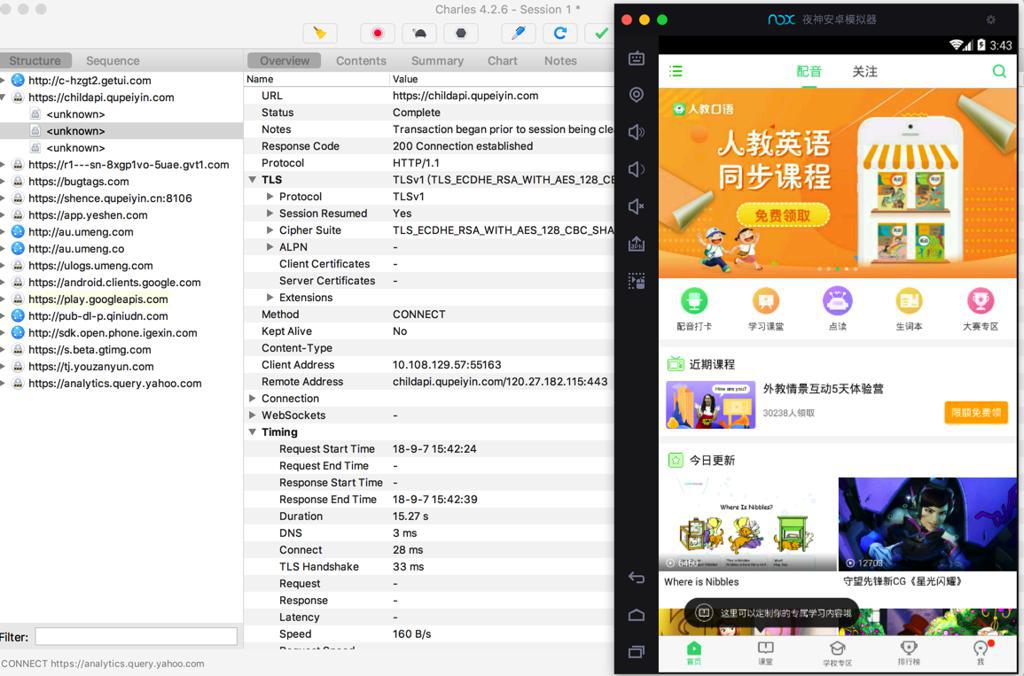Screen dimensions: 1024x676
Task: Open the 学校专区 bottom navigation tab
Action: (x=837, y=652)
